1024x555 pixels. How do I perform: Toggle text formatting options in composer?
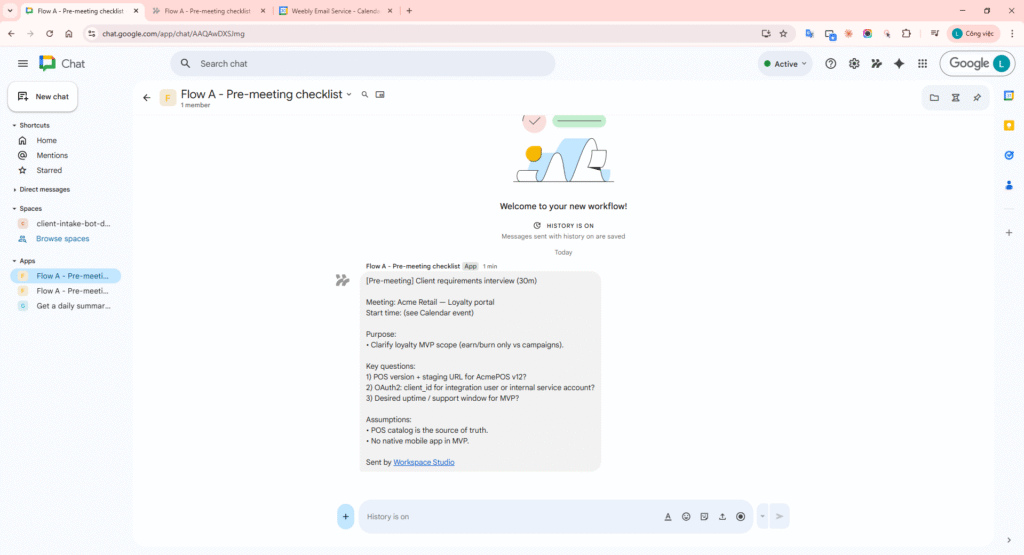[668, 517]
